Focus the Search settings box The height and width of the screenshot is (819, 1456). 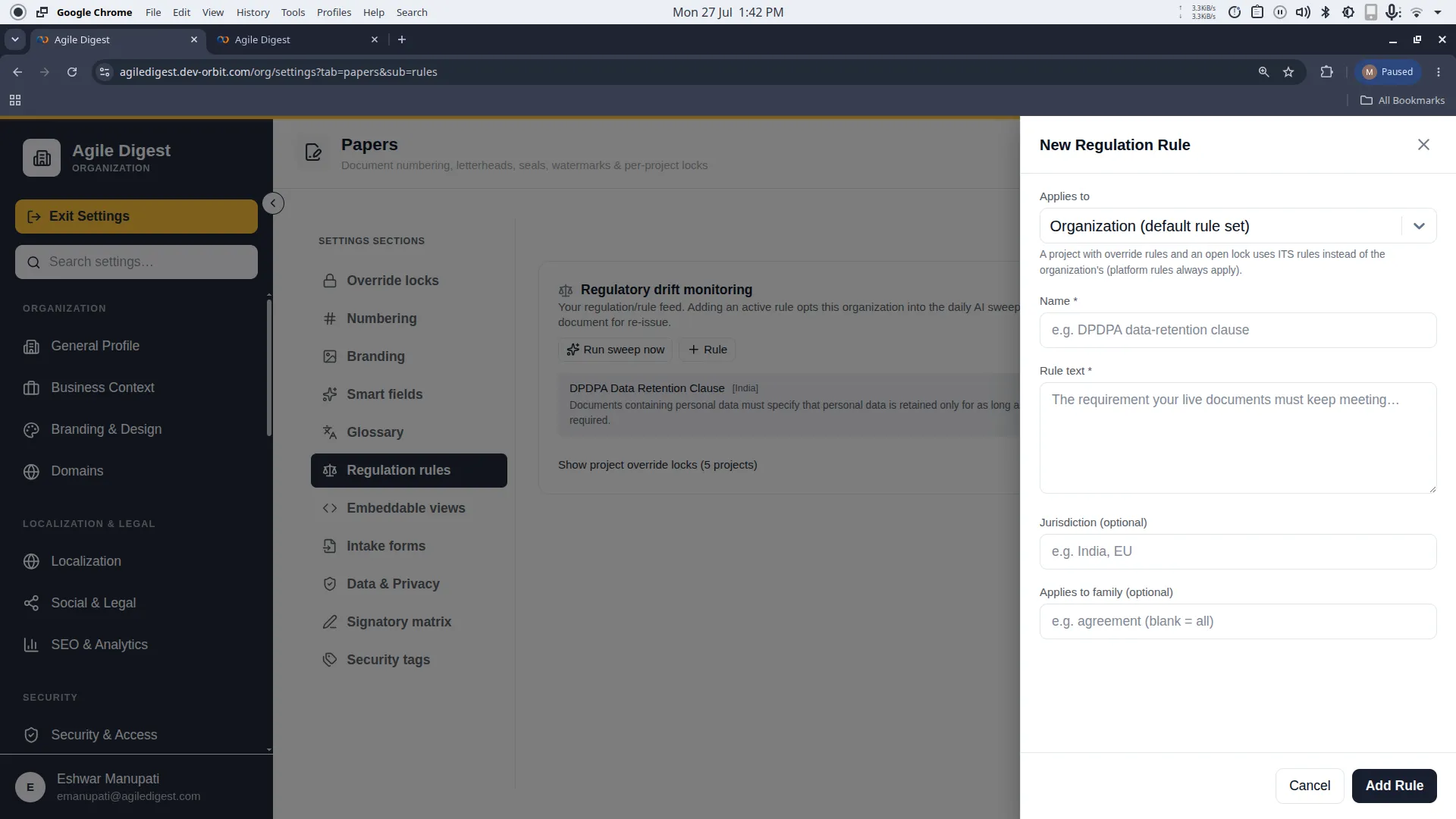(x=136, y=262)
